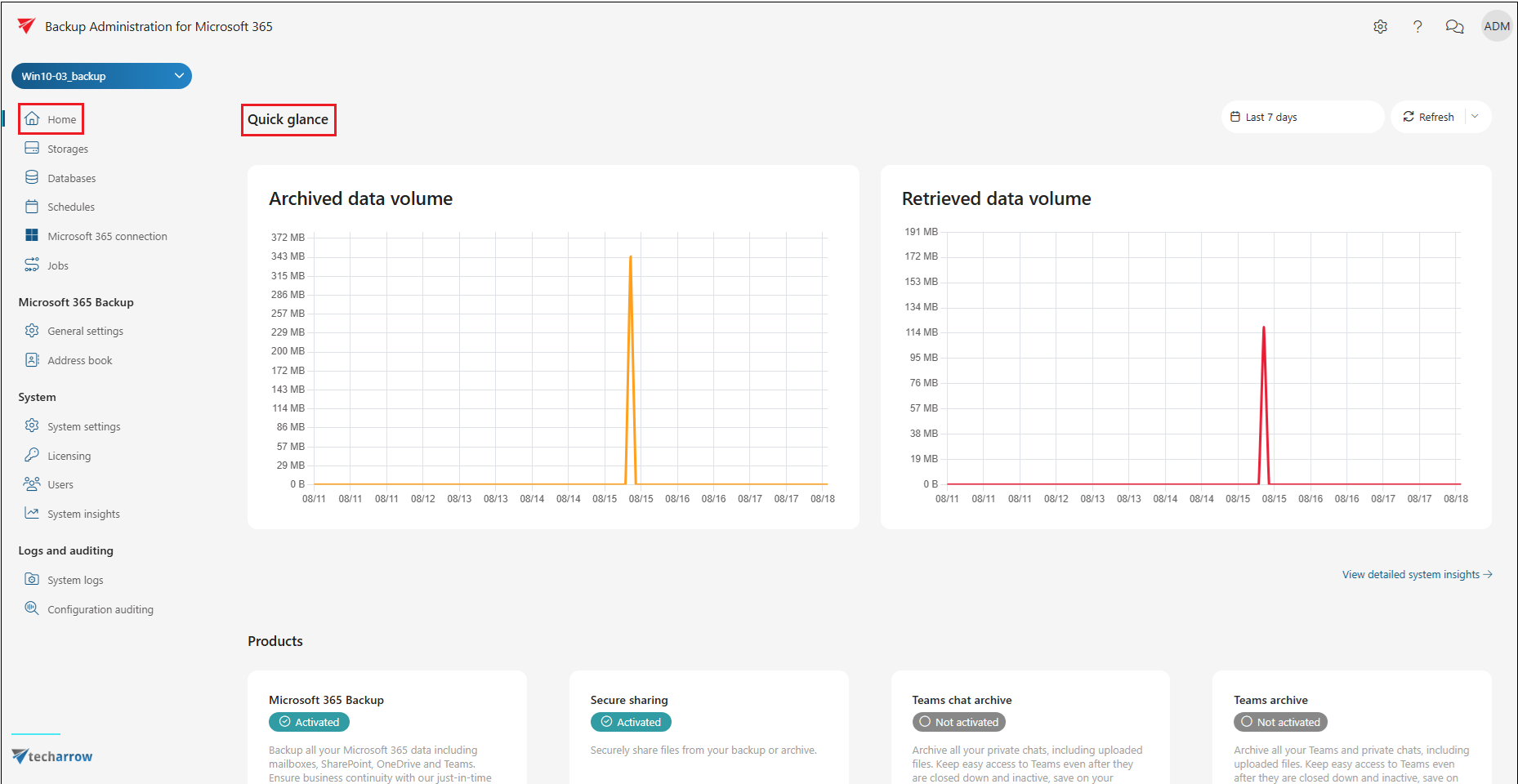The image size is (1518, 784).
Task: Click Not activated badge on Teams chat archive
Action: pos(958,722)
